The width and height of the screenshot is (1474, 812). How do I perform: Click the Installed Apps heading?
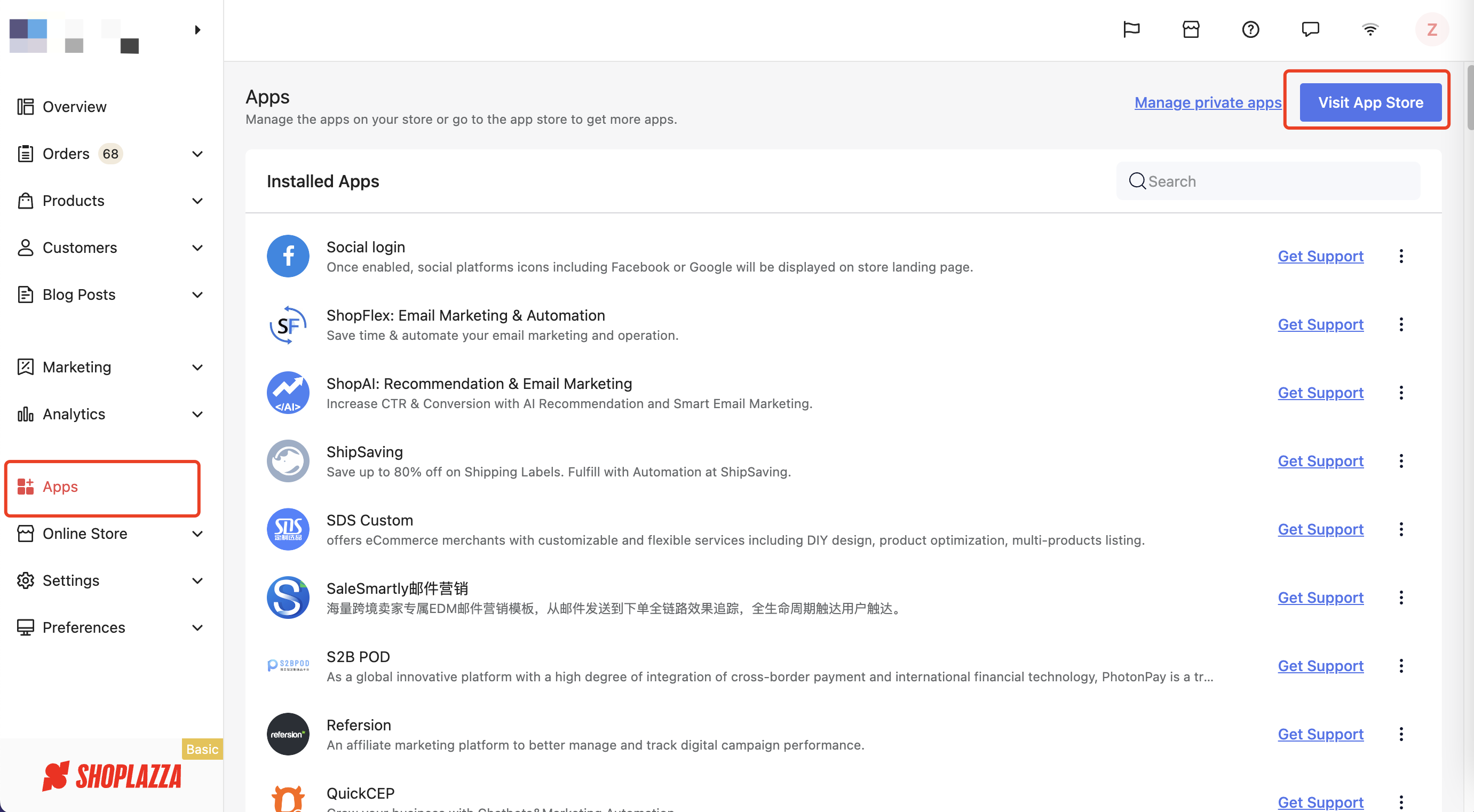point(323,181)
